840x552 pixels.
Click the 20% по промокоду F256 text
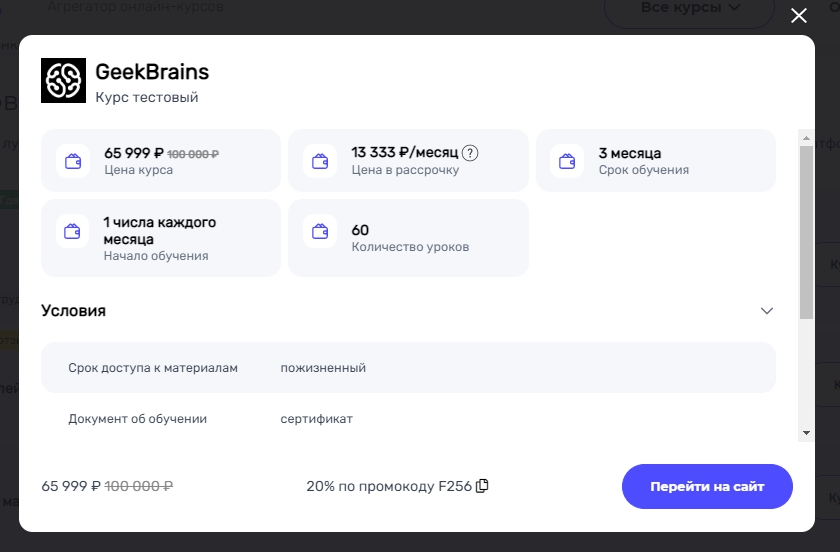pyautogui.click(x=388, y=487)
